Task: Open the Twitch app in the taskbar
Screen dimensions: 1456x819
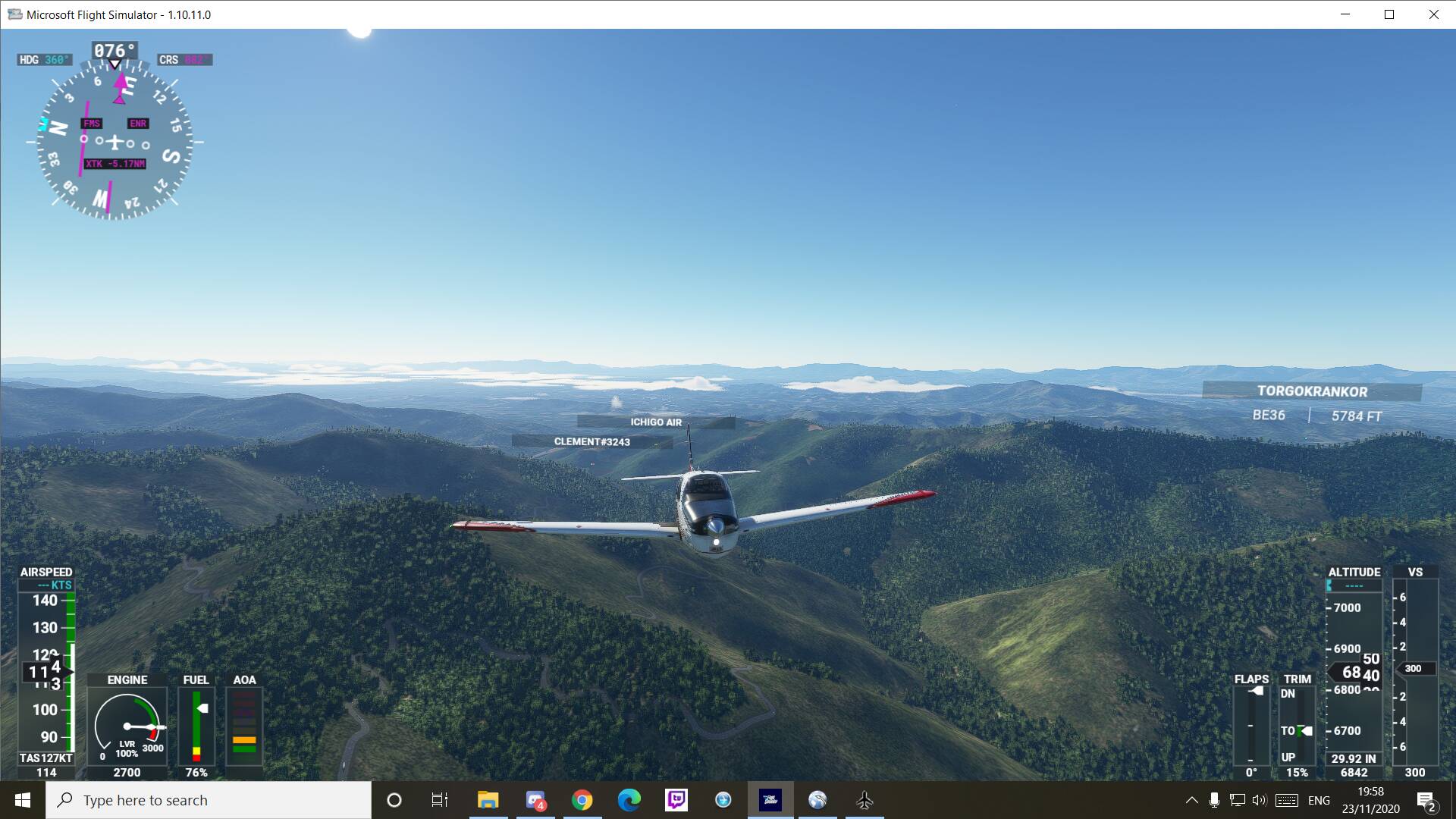Action: point(676,800)
